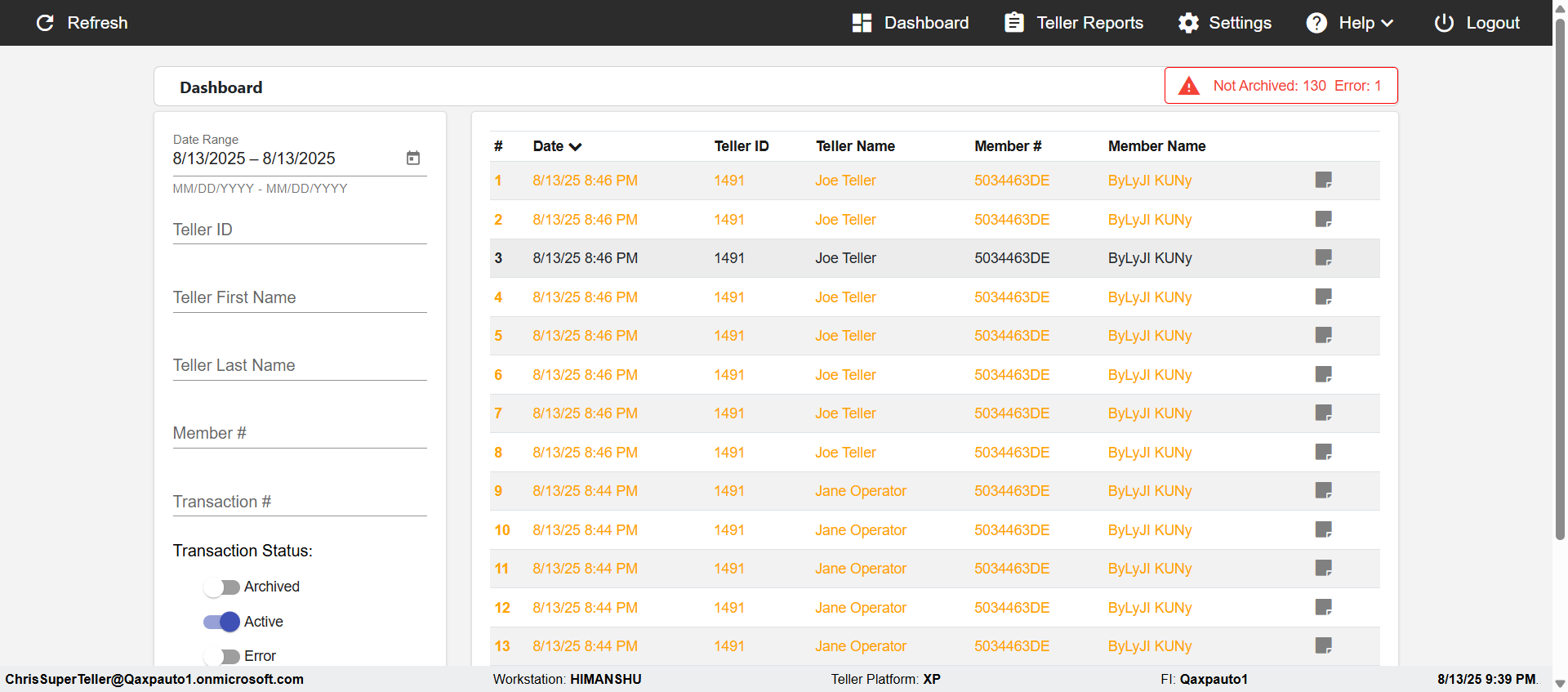
Task: Click the Teller Last Name field
Action: click(300, 365)
